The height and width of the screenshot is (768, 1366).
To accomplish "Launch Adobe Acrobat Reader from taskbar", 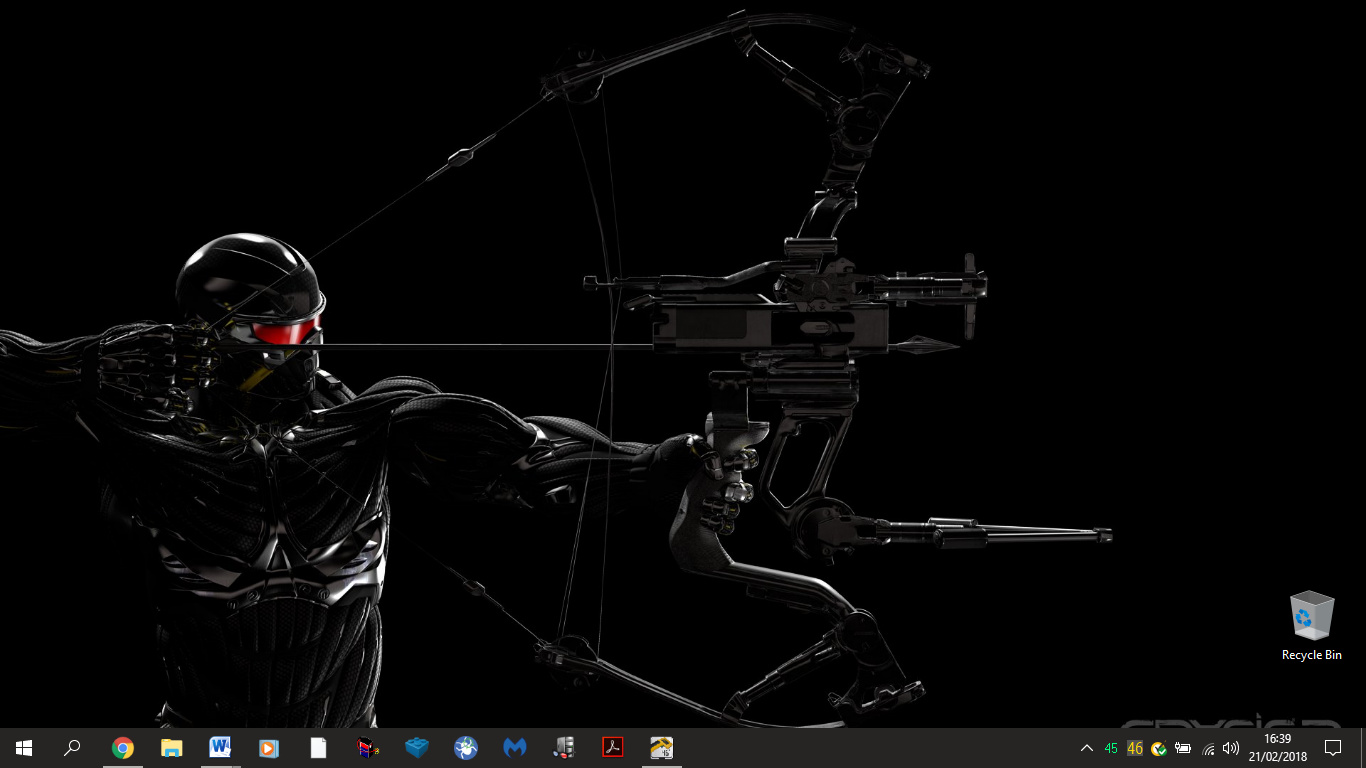I will pos(612,748).
